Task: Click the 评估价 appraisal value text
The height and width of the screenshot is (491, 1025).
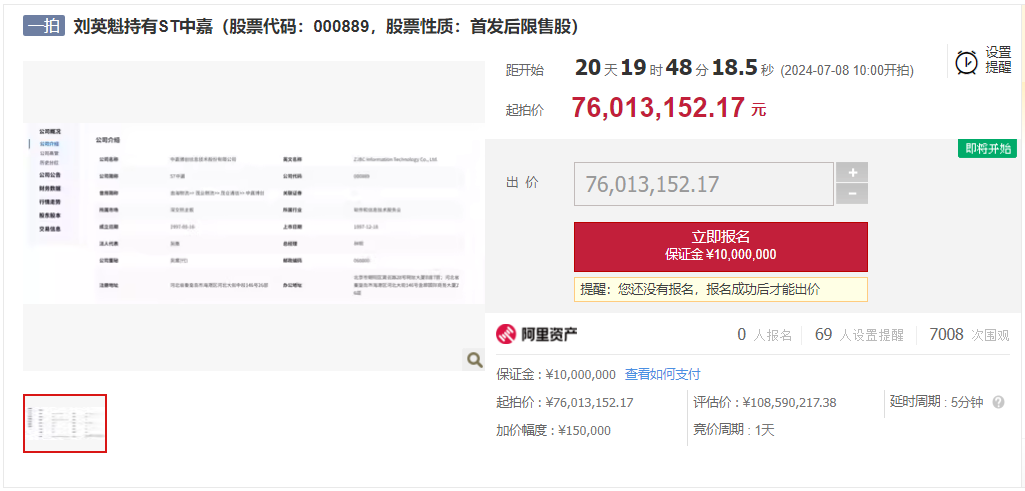Action: click(764, 403)
